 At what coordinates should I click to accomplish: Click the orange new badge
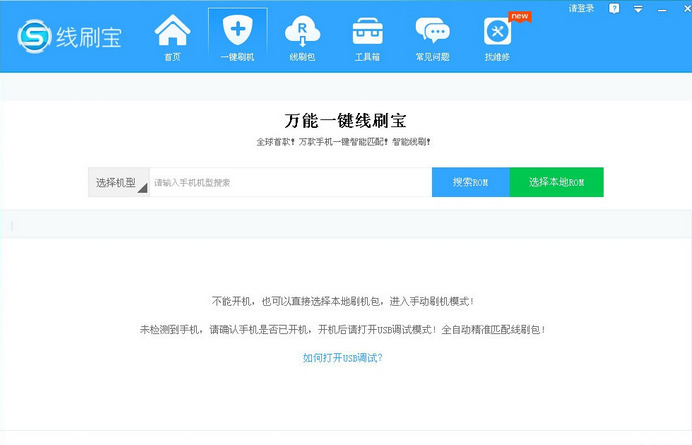tap(519, 16)
